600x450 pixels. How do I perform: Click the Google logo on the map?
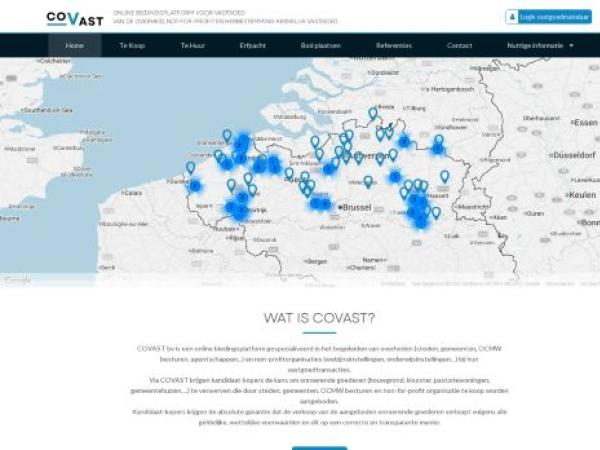(x=17, y=280)
